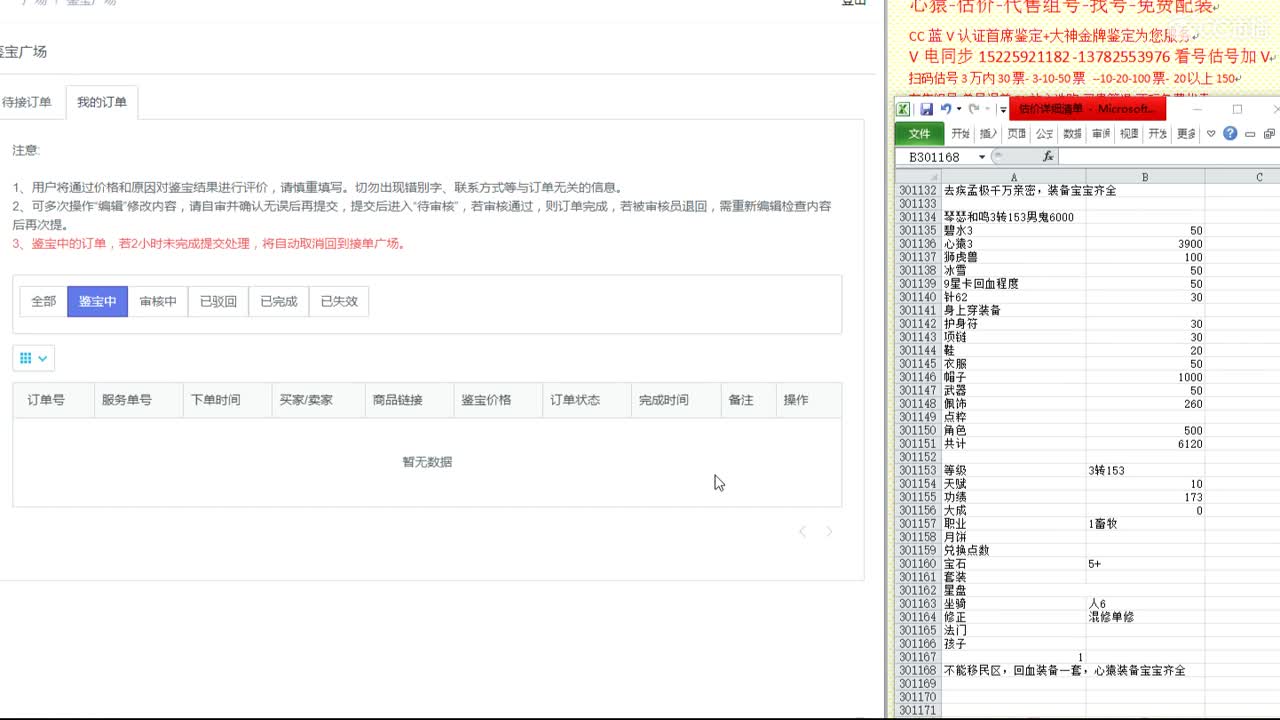Filter orders by 审核中
Screen dimensions: 1280x720
pos(158,301)
